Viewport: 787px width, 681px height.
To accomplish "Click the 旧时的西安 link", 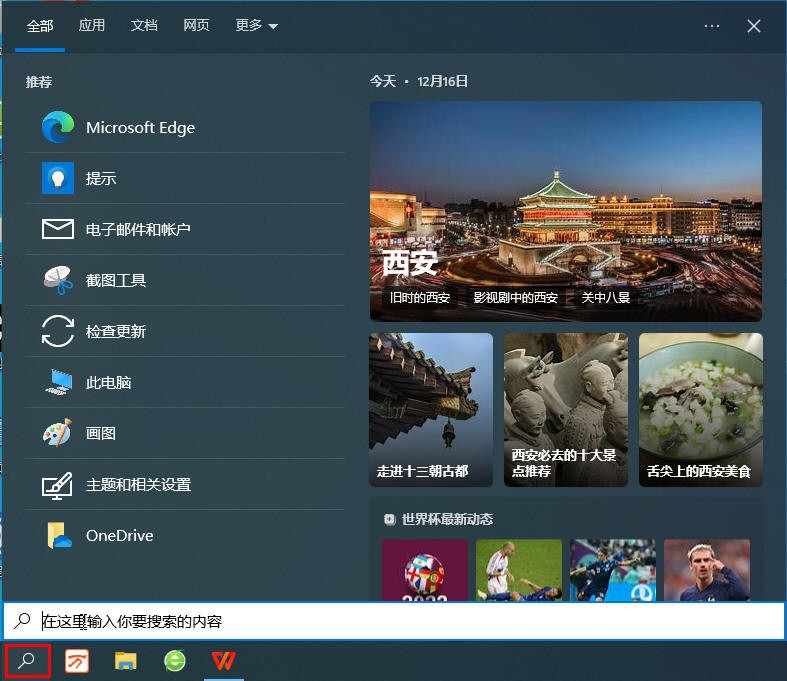I will point(420,298).
